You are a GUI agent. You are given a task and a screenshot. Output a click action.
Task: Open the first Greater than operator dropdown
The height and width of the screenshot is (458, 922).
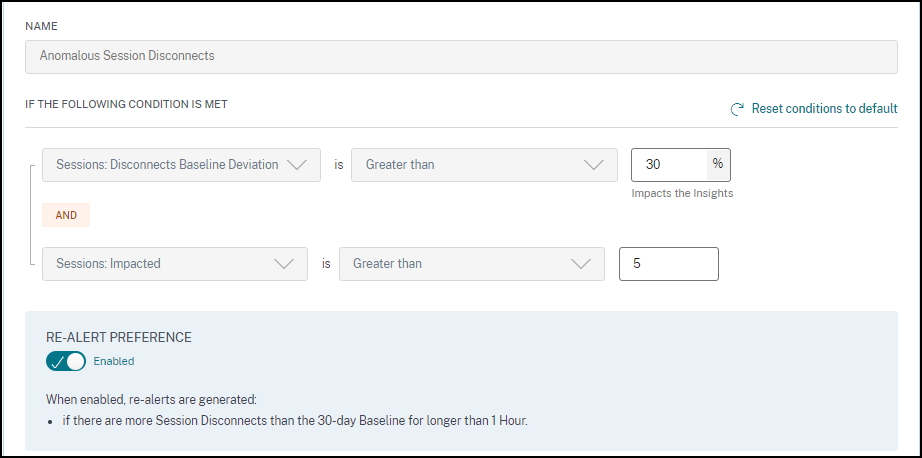[x=470, y=165]
